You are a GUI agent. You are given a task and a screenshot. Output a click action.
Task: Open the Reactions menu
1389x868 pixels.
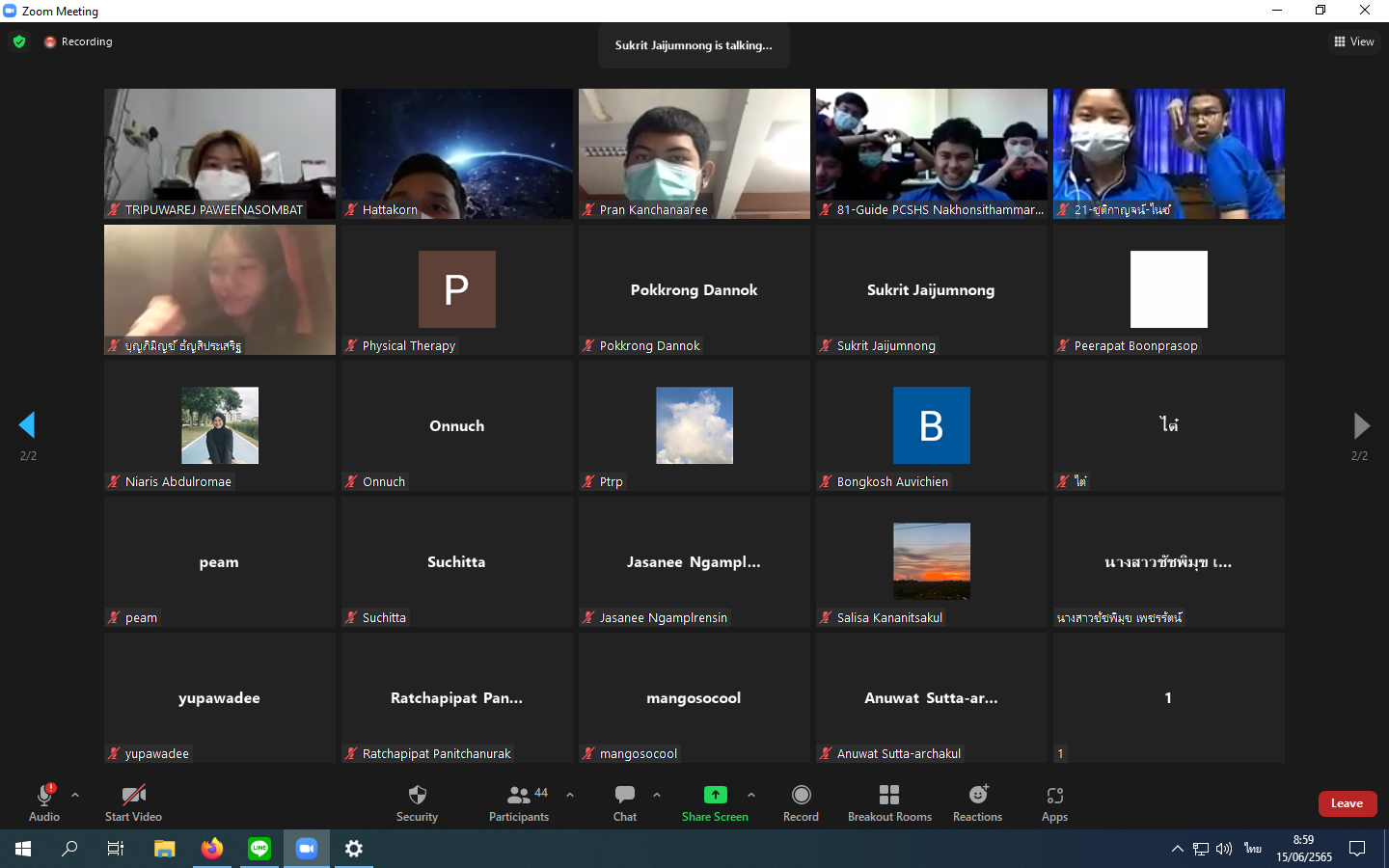pos(977,795)
